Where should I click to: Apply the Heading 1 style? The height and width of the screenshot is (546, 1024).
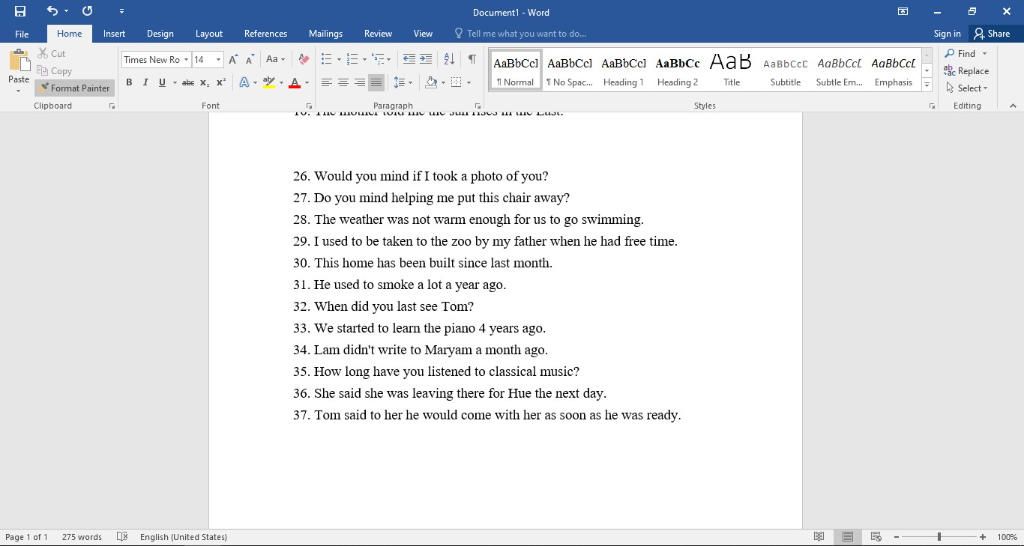pos(623,70)
